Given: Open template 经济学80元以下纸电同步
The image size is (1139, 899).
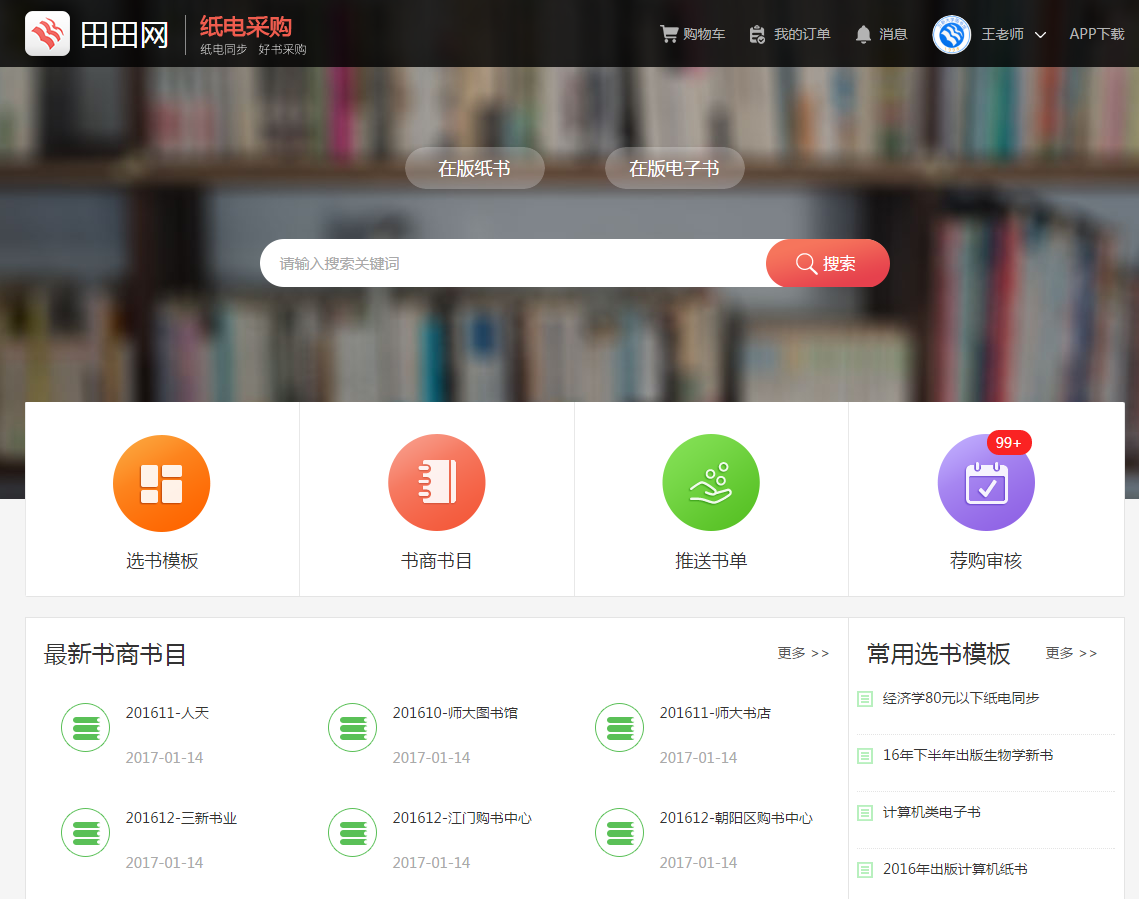Looking at the screenshot, I should [x=960, y=698].
